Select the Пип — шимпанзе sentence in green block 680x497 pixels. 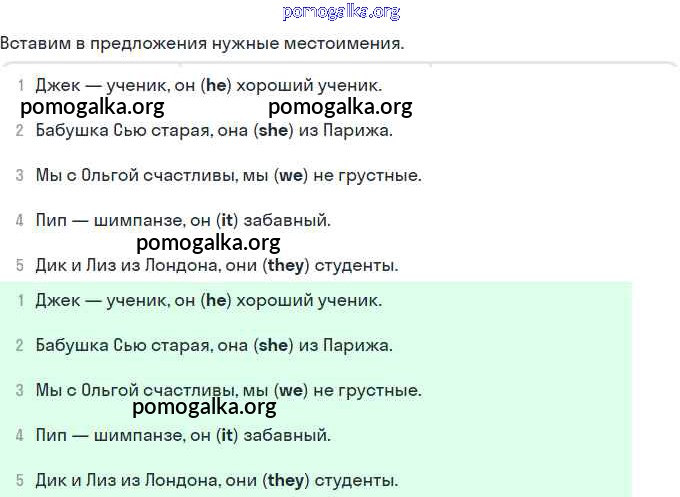point(182,435)
